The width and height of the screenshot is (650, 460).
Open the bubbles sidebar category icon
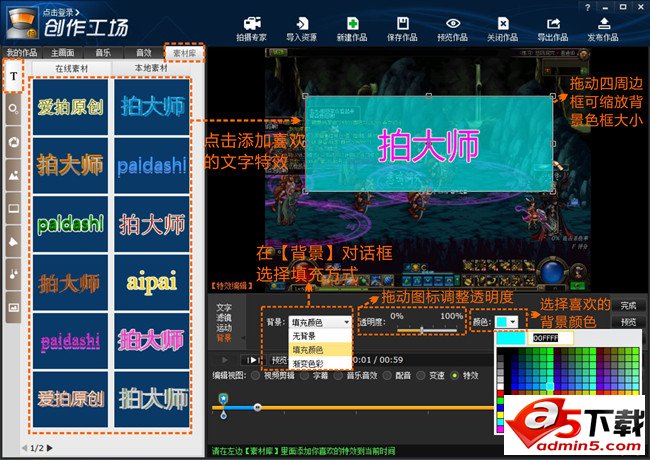[x=13, y=109]
